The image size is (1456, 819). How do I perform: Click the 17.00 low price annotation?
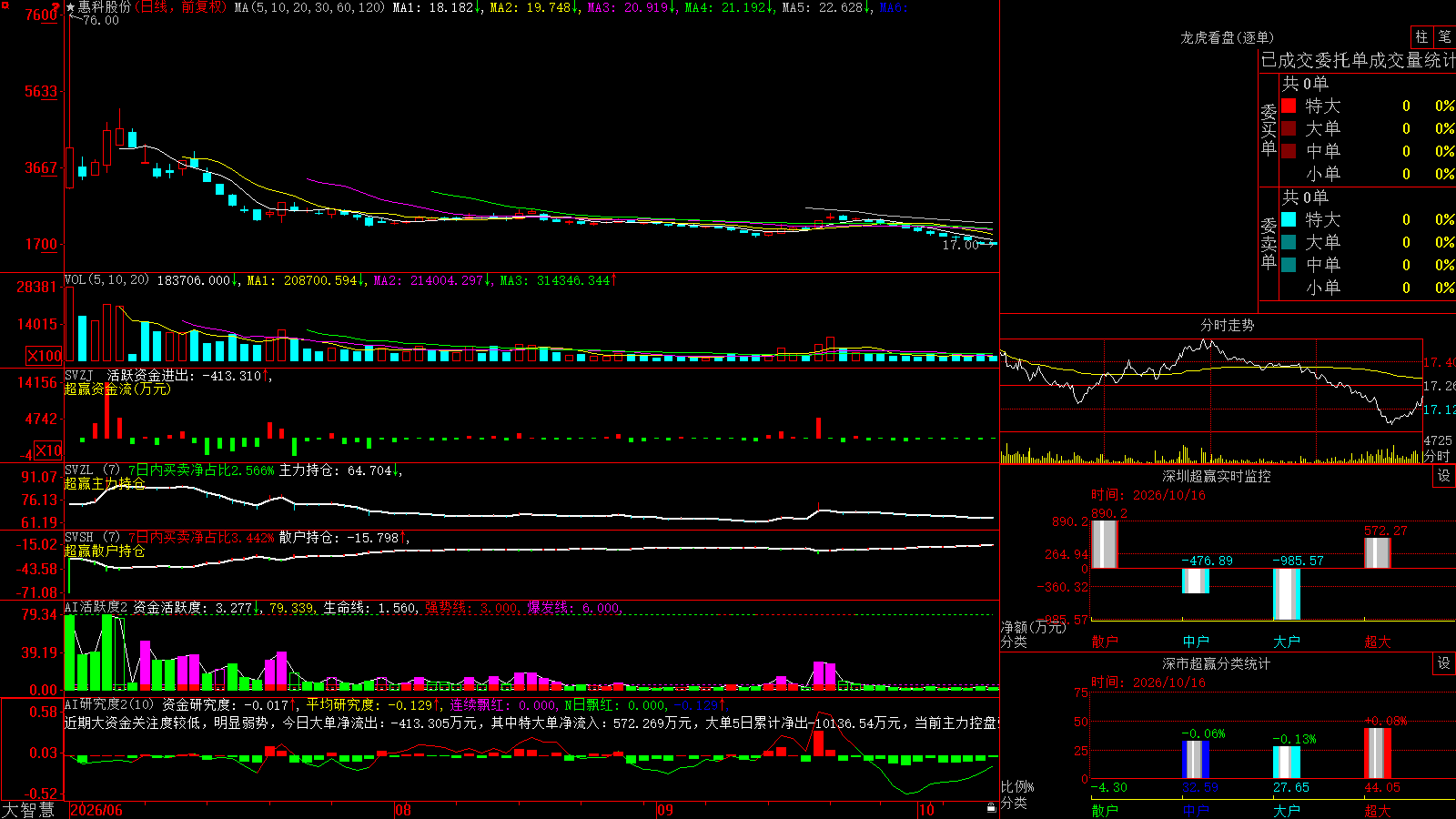(x=960, y=245)
